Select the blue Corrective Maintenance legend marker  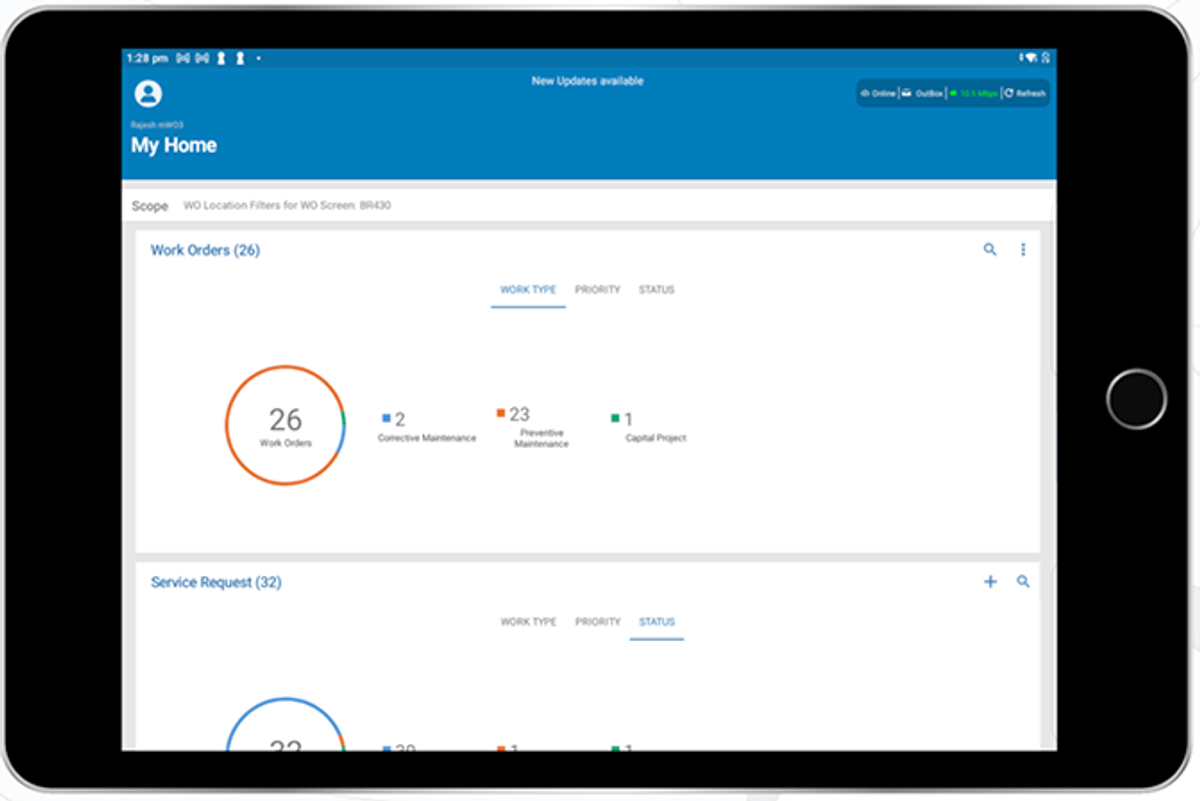386,417
